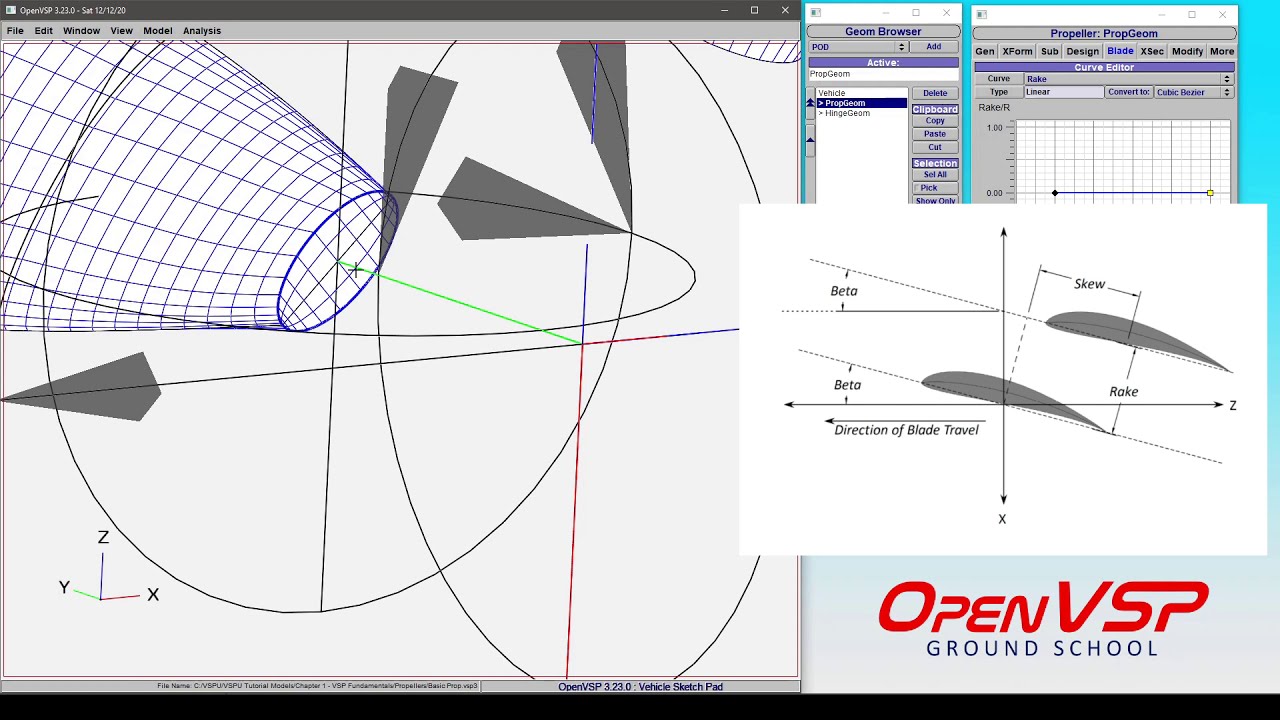Close the OpenVSP main window
1280x720 pixels.
point(785,10)
